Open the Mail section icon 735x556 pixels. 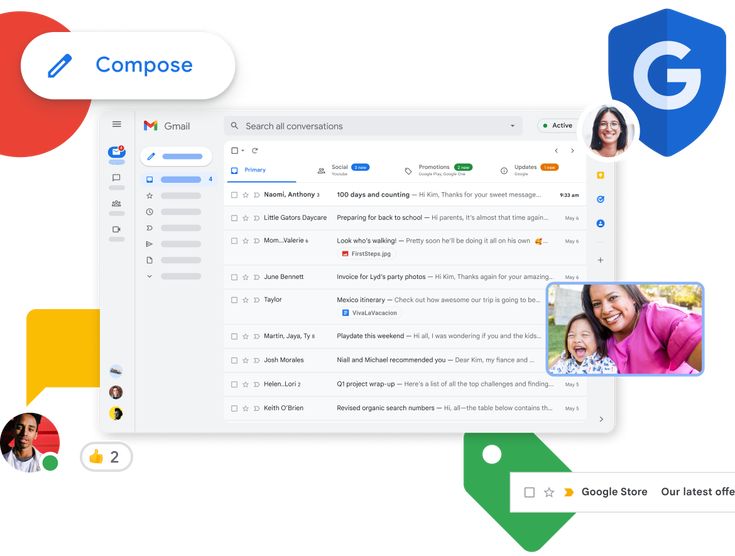point(116,152)
